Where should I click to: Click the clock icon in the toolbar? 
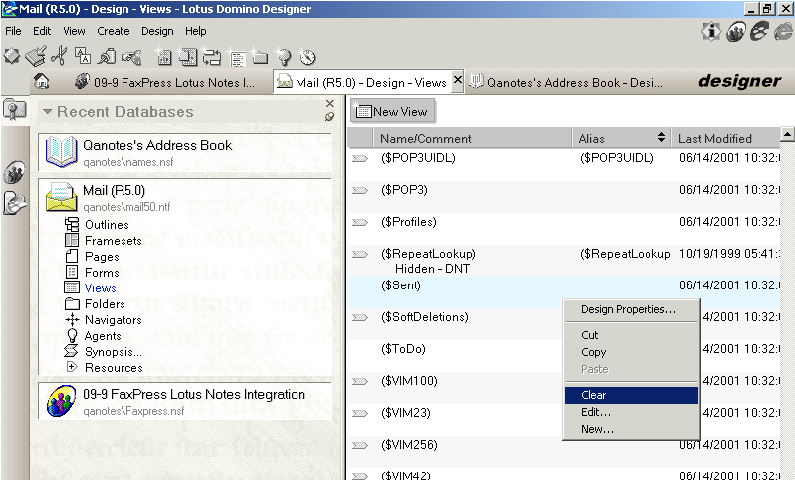[307, 57]
